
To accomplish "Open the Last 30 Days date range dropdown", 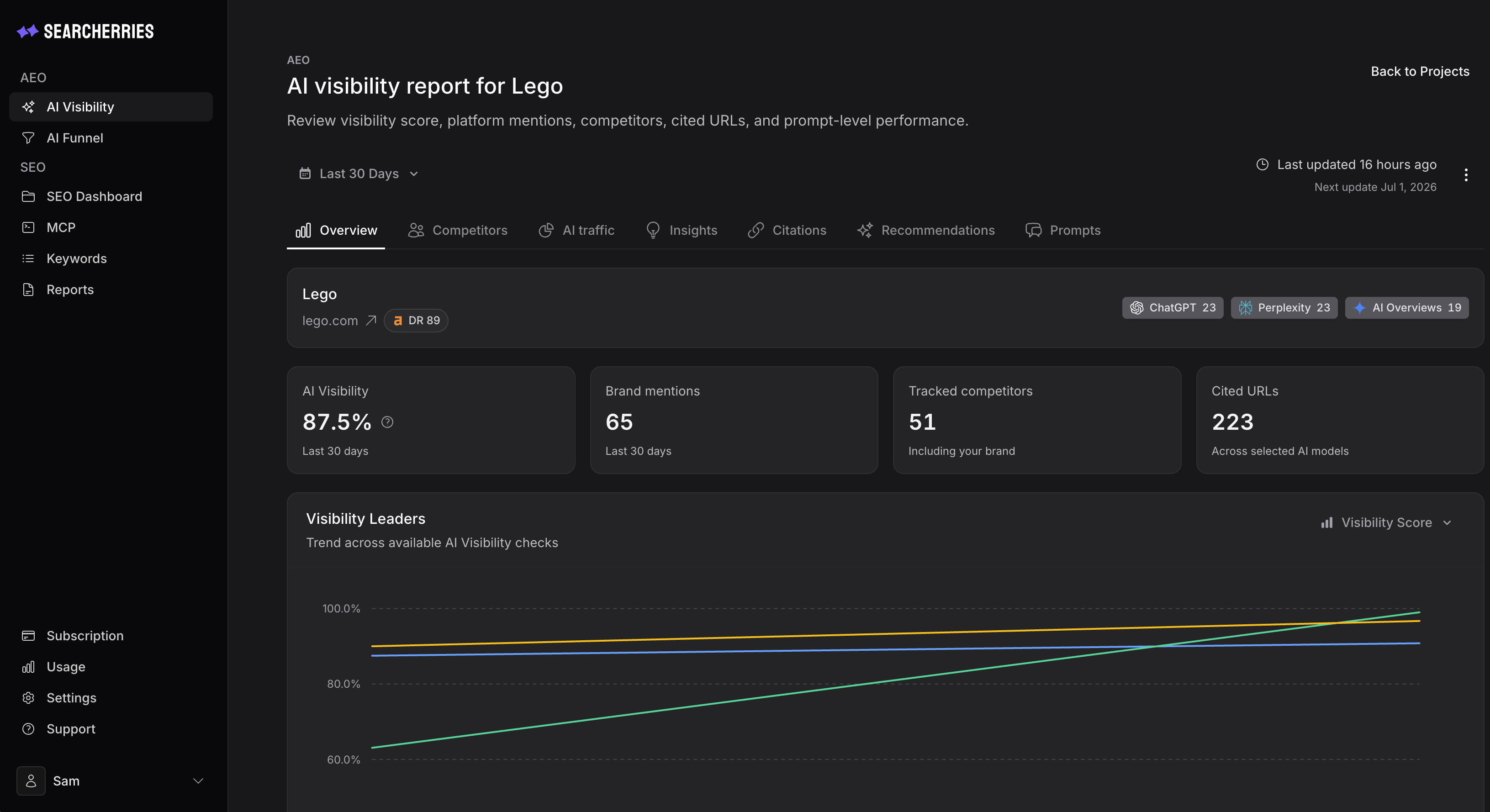I will point(359,174).
